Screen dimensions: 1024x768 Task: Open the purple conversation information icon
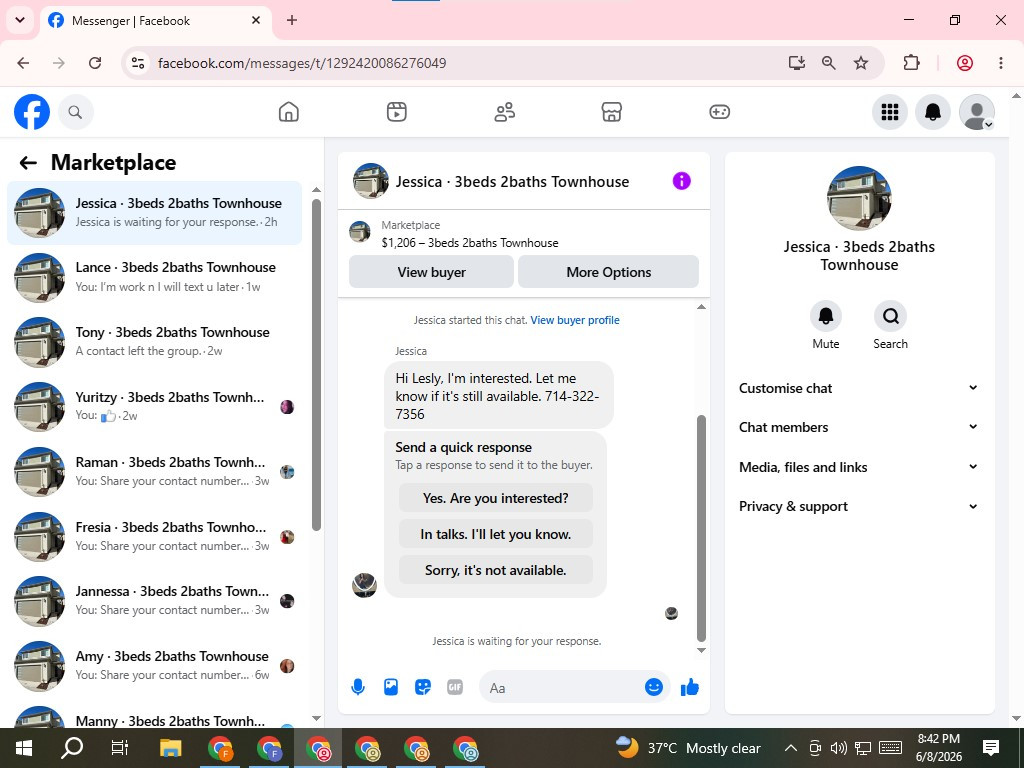coord(681,181)
